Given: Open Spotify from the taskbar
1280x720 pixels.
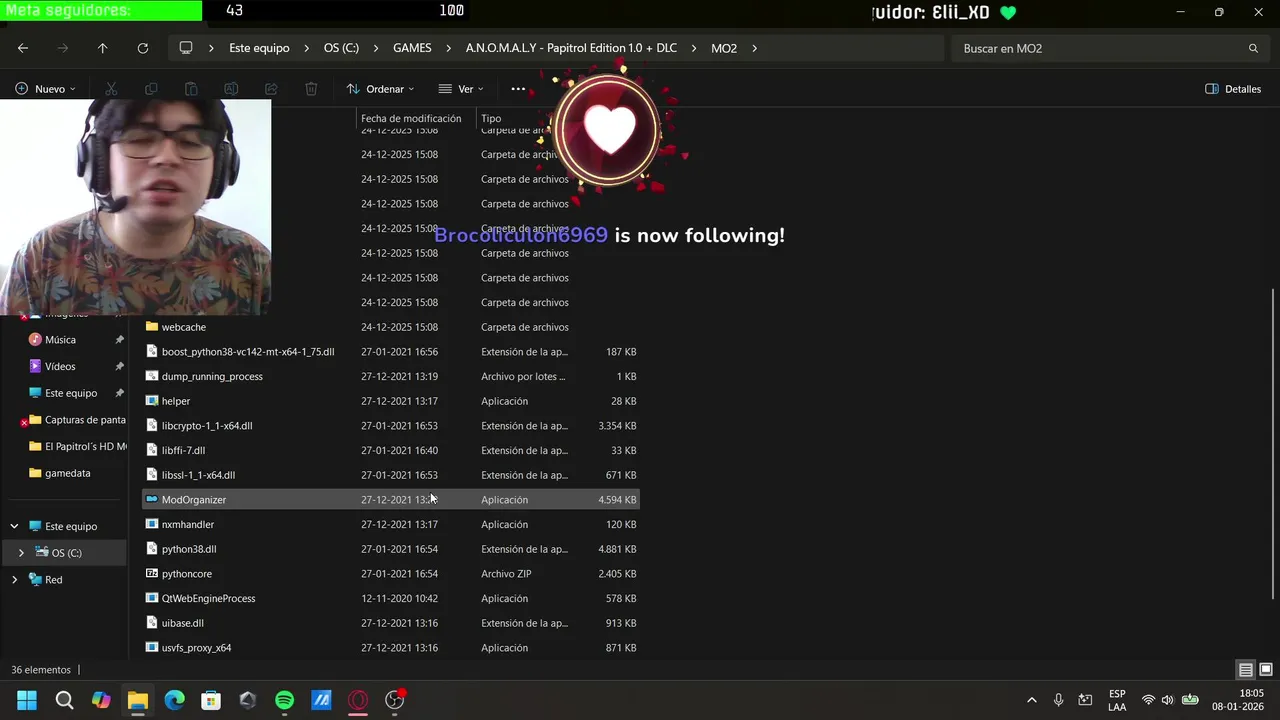Looking at the screenshot, I should point(284,700).
